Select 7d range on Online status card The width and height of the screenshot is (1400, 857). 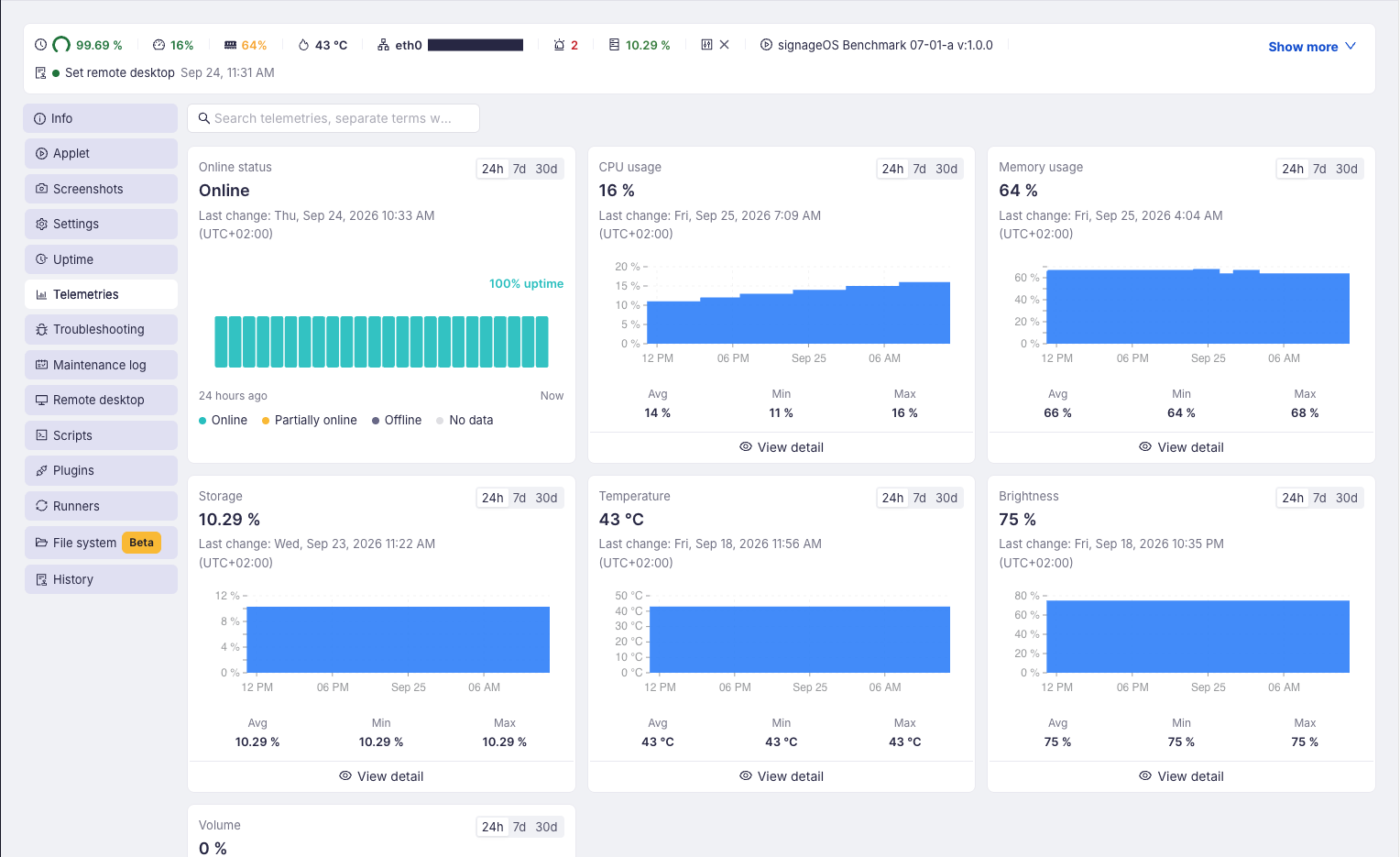520,169
